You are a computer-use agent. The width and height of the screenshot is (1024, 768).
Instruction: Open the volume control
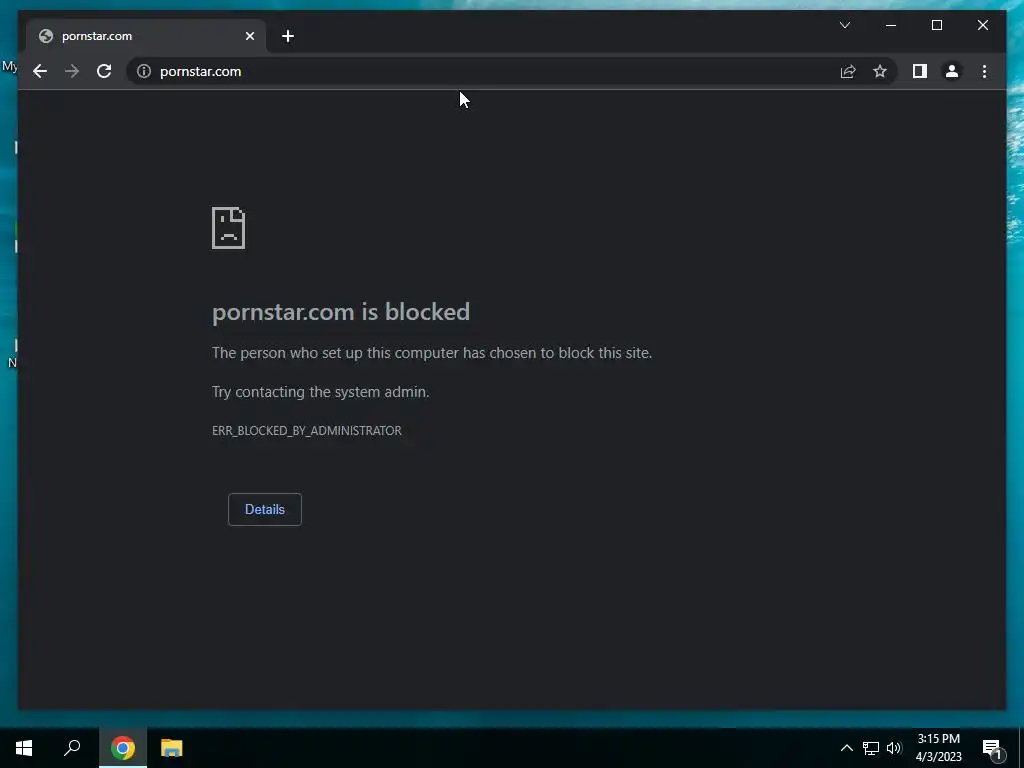[894, 748]
